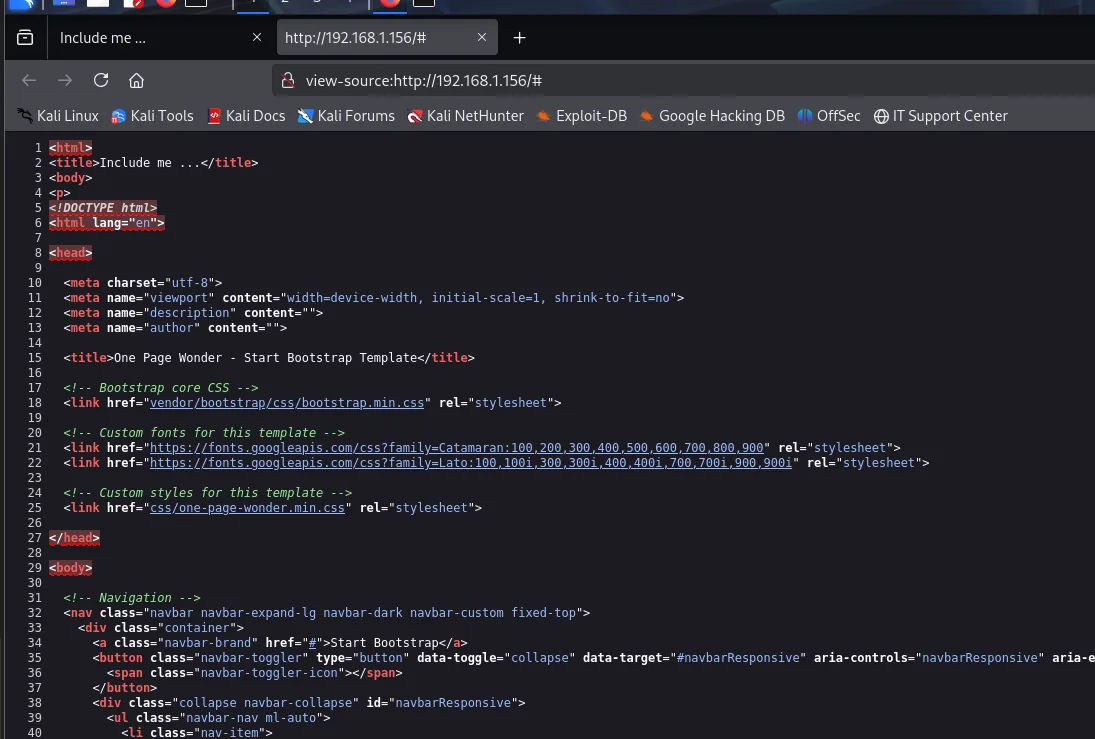This screenshot has height=739, width=1095.
Task: Open the Kali Tools bookmark
Action: coord(152,116)
